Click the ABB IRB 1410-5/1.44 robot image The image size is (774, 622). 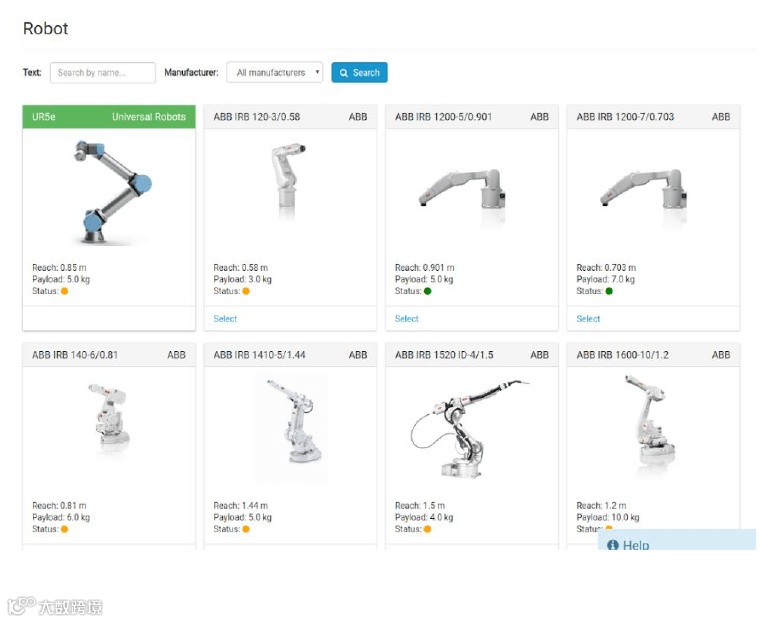tap(291, 428)
